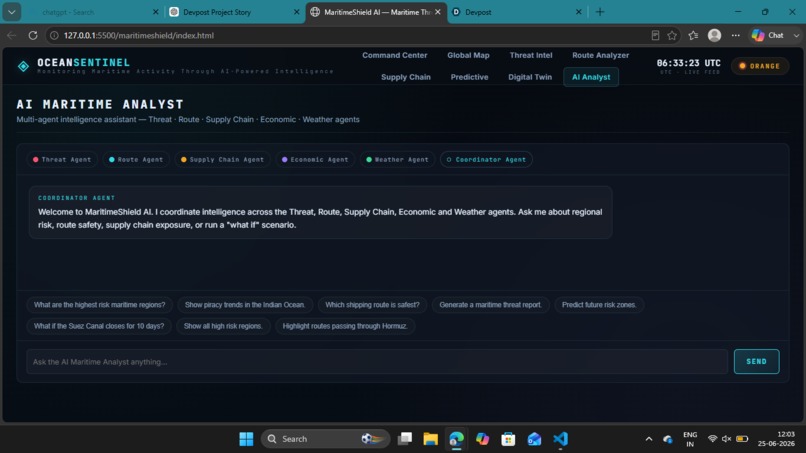
Task: Open Digital Twin navigation item
Action: [x=530, y=77]
